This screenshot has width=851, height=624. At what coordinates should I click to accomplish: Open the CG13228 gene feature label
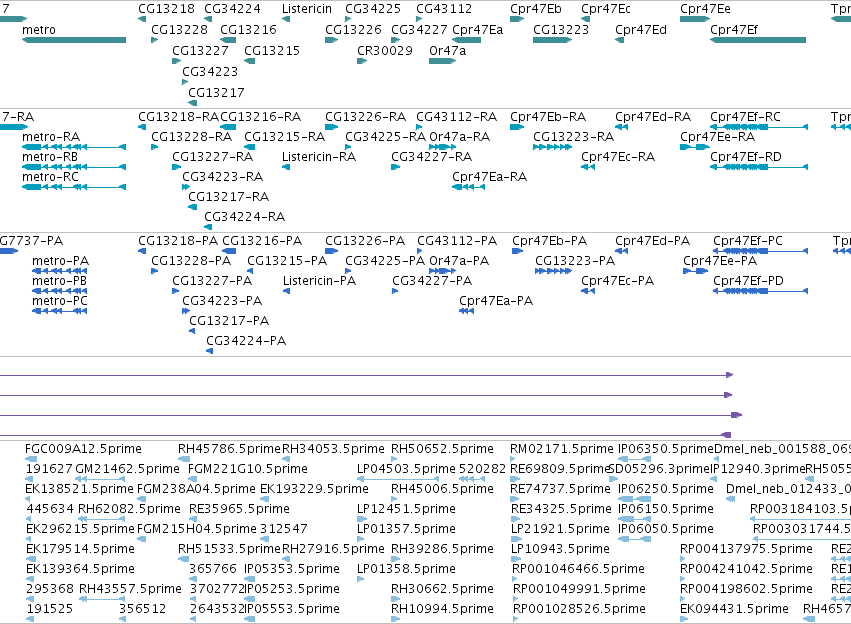(179, 30)
